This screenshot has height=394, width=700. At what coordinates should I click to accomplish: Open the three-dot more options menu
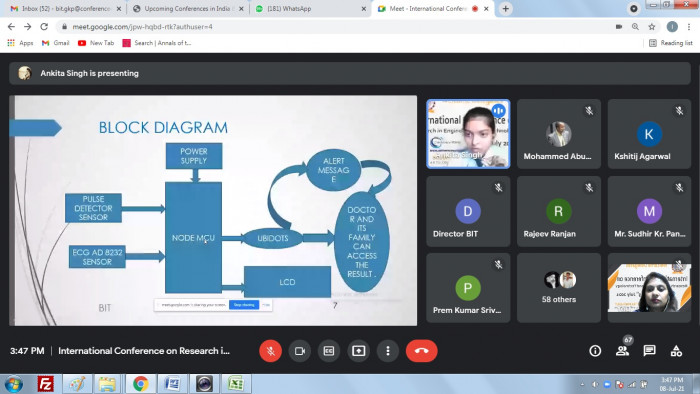(388, 351)
